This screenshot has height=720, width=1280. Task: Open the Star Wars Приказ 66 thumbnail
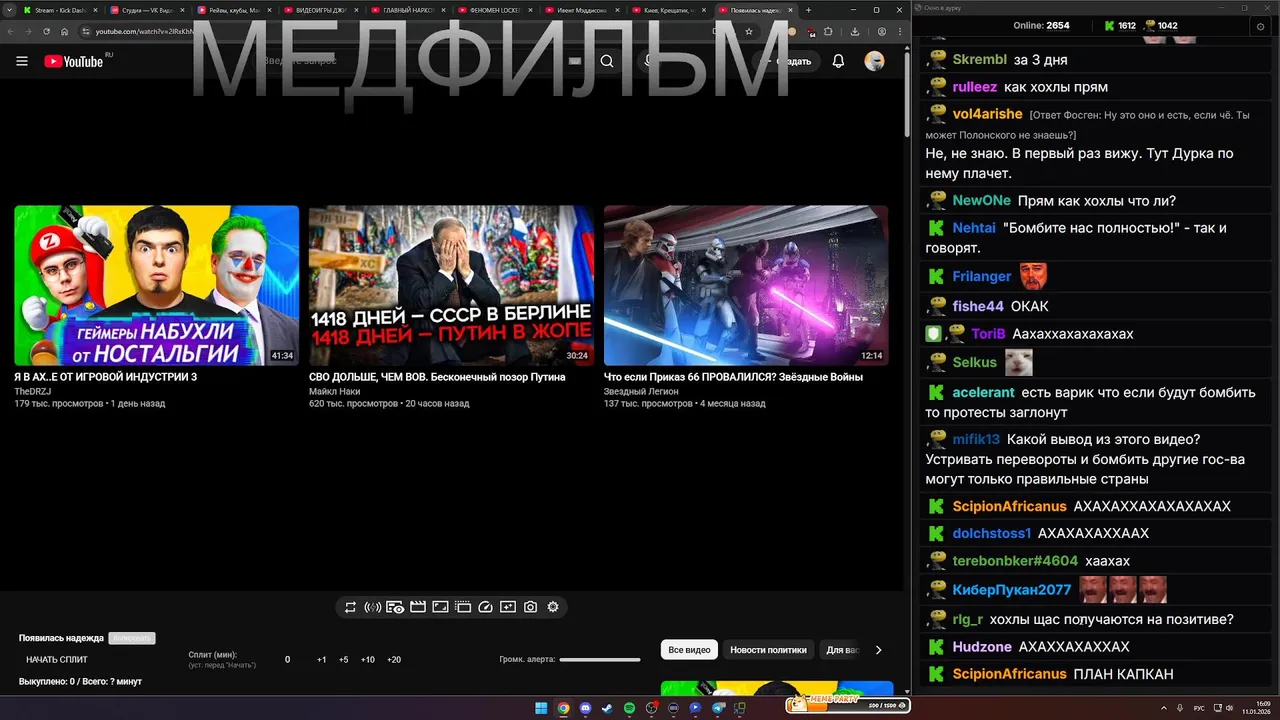(746, 286)
